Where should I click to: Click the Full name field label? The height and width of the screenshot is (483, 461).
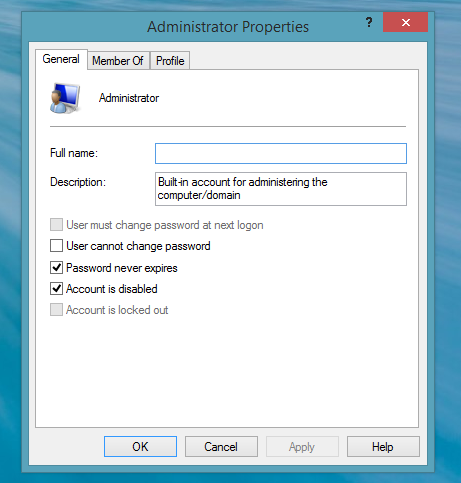coord(74,153)
